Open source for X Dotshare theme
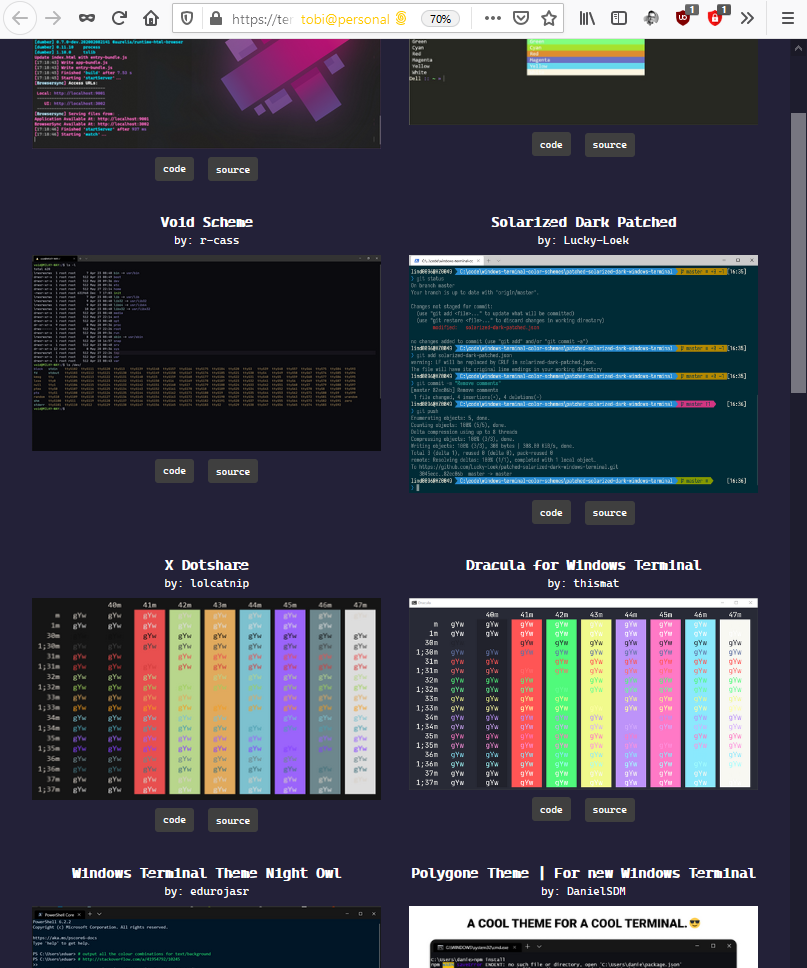Image resolution: width=807 pixels, height=968 pixels. [x=232, y=820]
